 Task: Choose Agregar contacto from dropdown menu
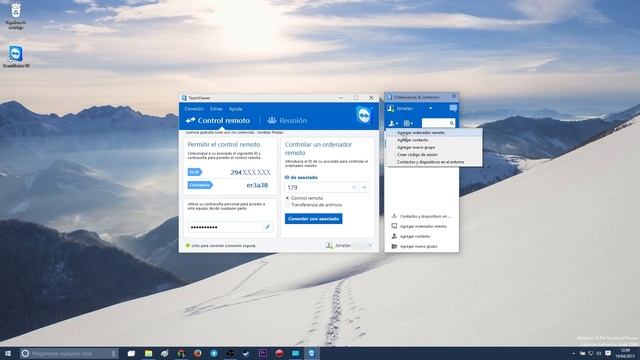pos(434,140)
